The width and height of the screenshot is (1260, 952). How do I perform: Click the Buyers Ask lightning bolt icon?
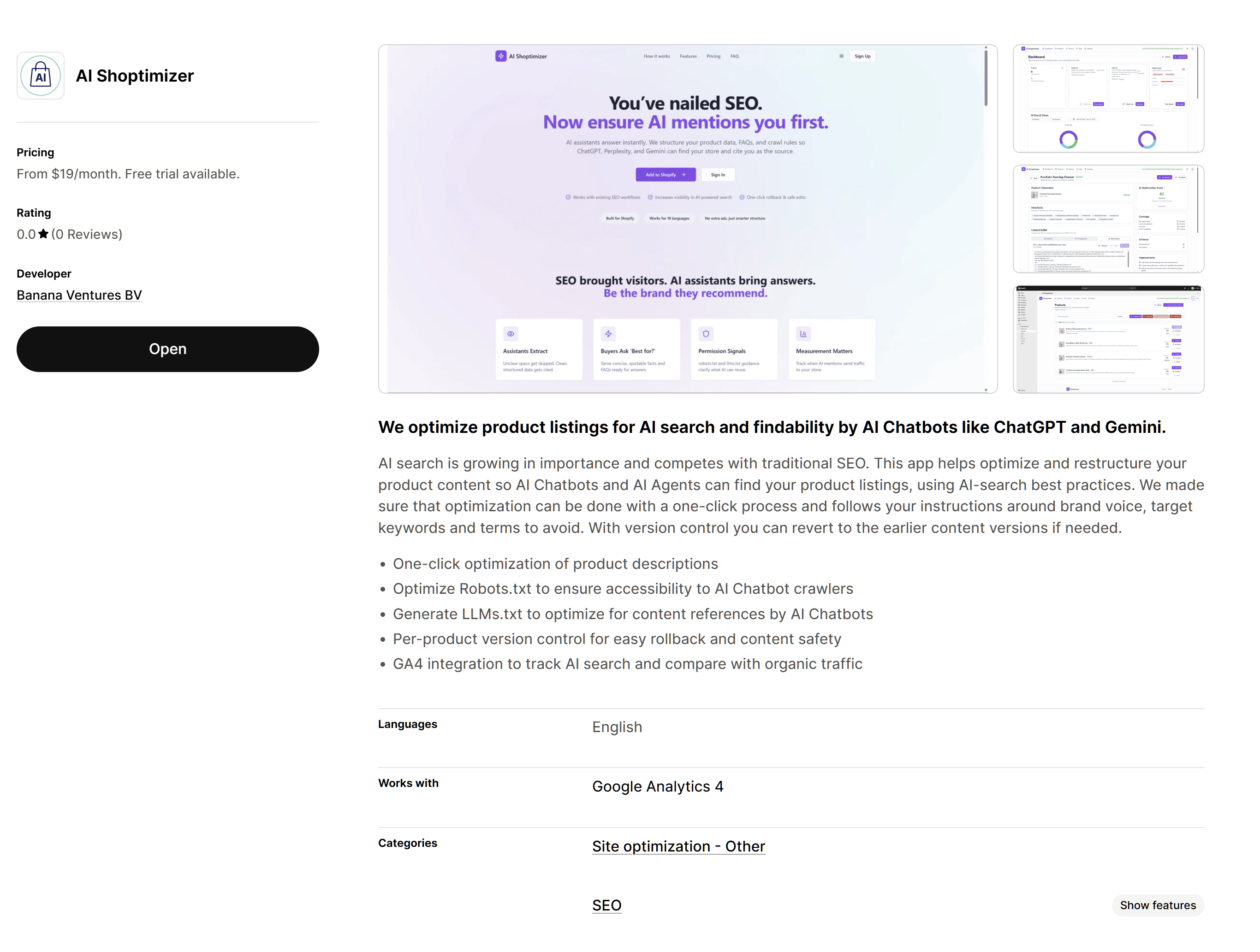point(608,334)
